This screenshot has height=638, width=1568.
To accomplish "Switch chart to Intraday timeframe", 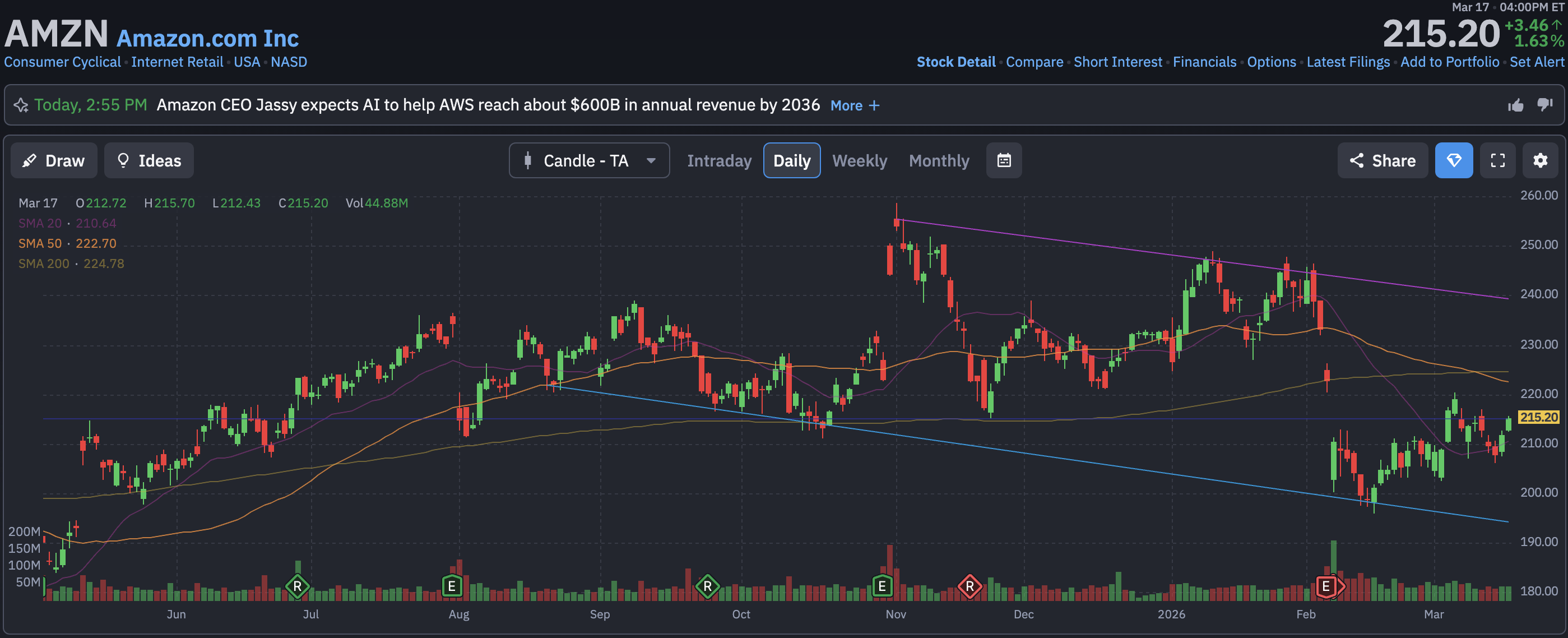I will (x=719, y=161).
